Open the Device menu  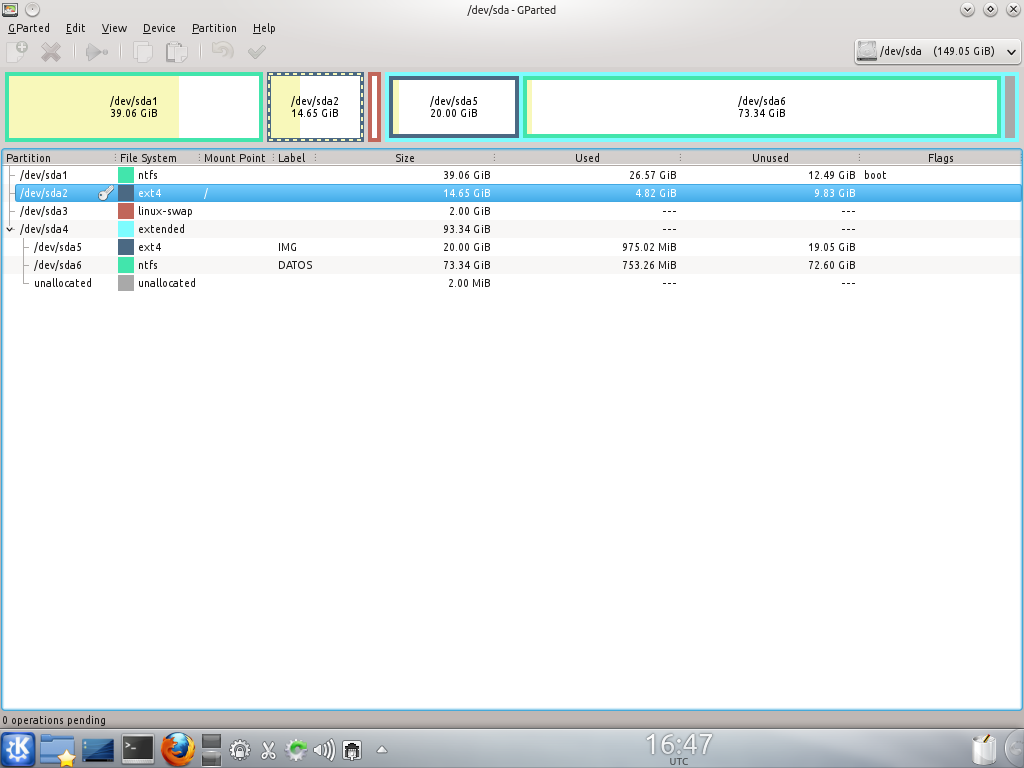pyautogui.click(x=159, y=28)
